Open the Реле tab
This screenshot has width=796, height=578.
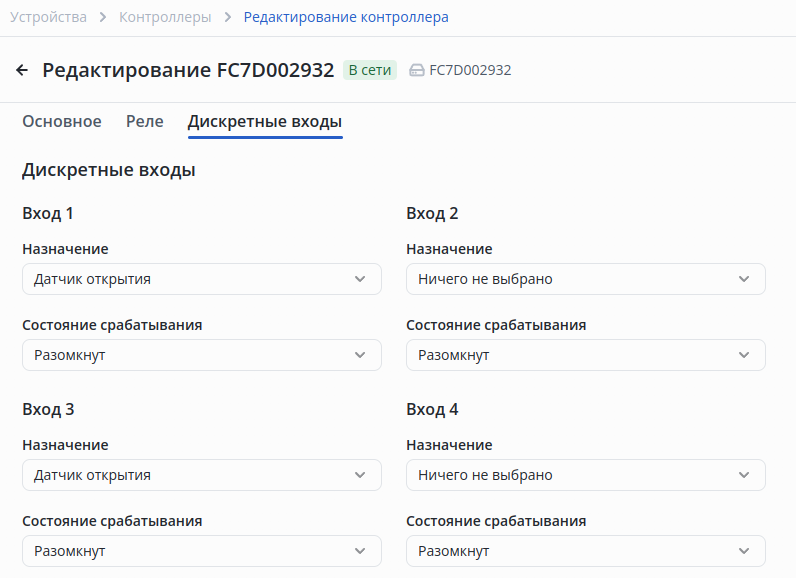145,122
